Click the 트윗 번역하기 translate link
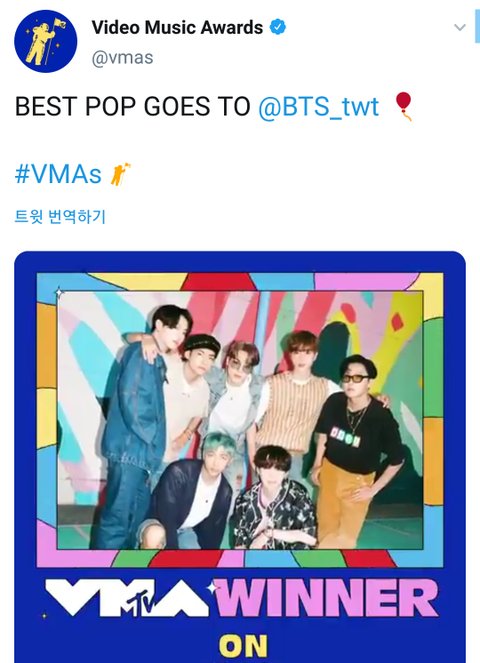Image resolution: width=480 pixels, height=663 pixels. (x=60, y=216)
